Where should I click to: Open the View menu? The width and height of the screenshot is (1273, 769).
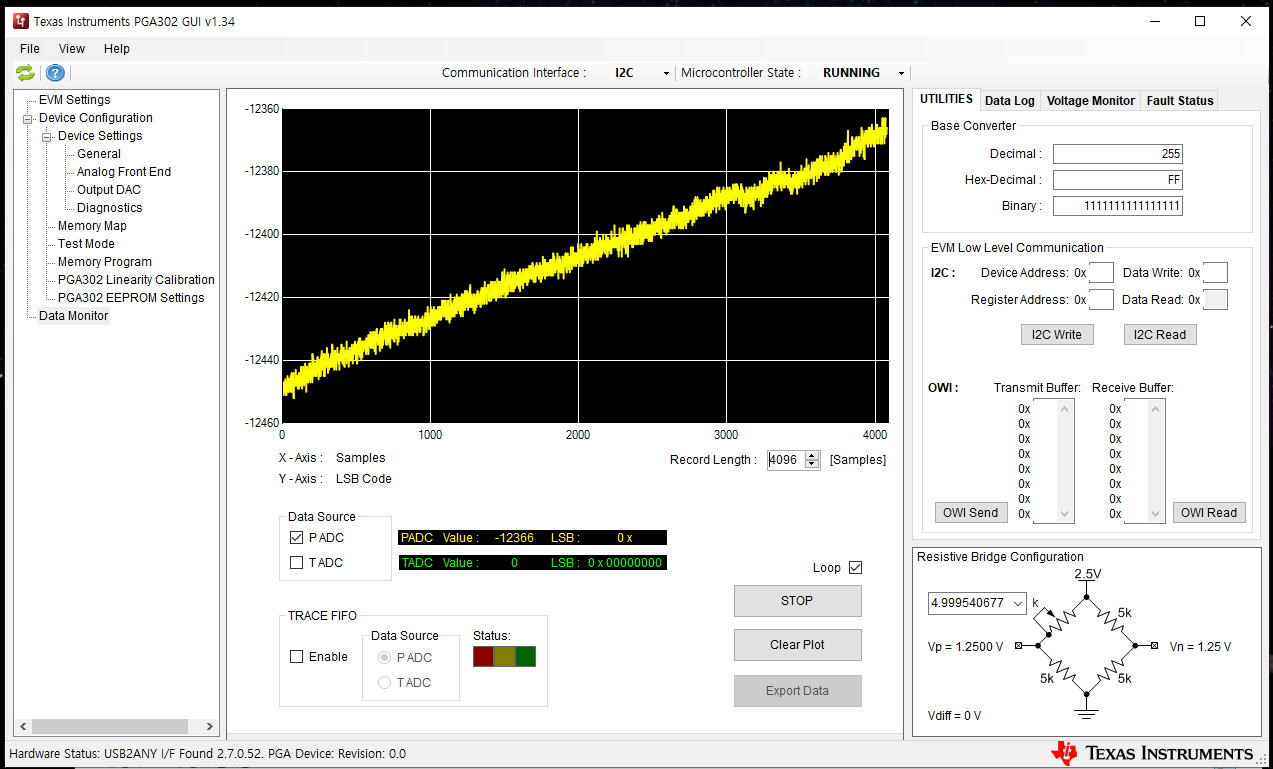tap(72, 48)
